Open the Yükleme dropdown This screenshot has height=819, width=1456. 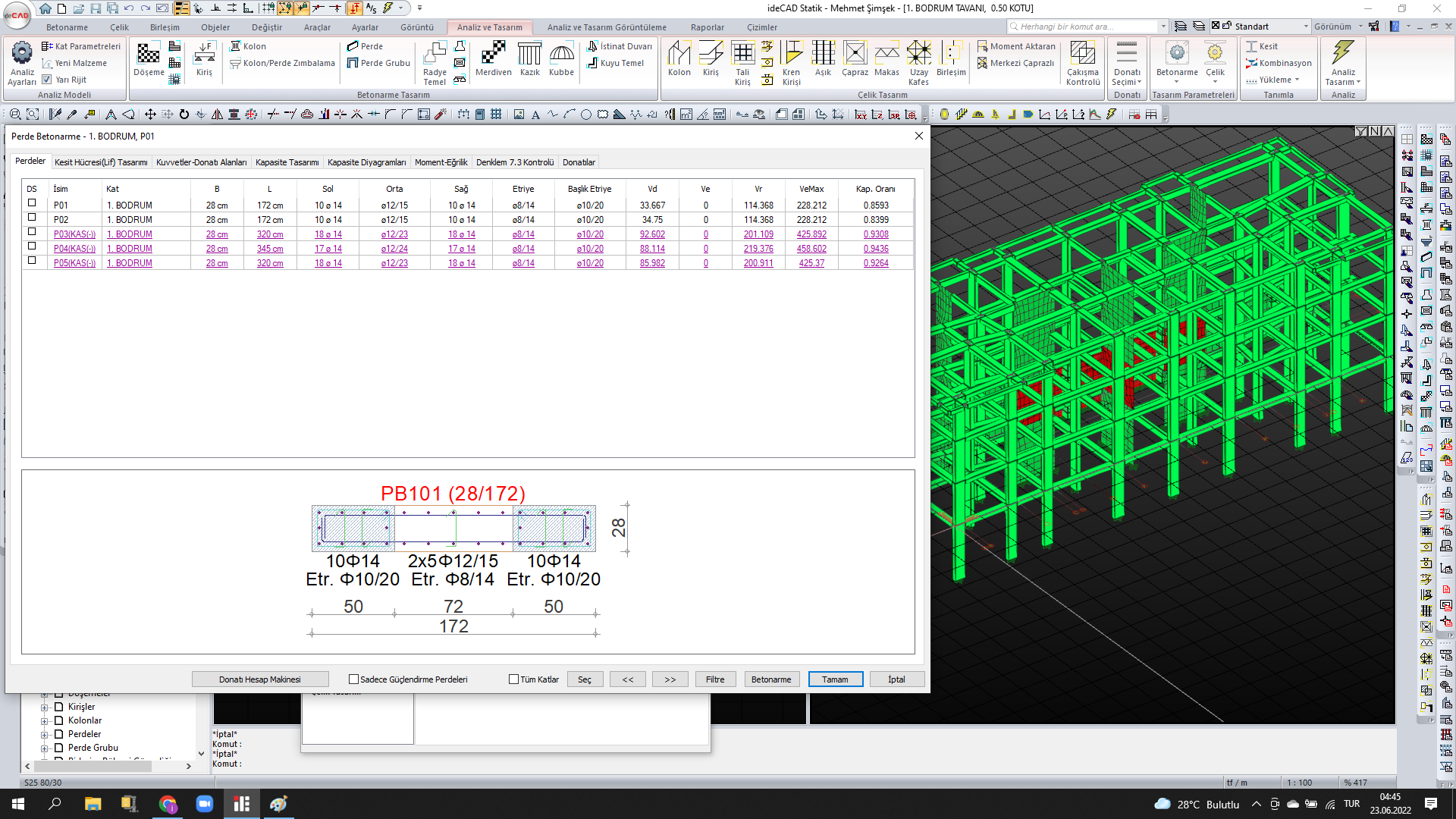pyautogui.click(x=1273, y=80)
